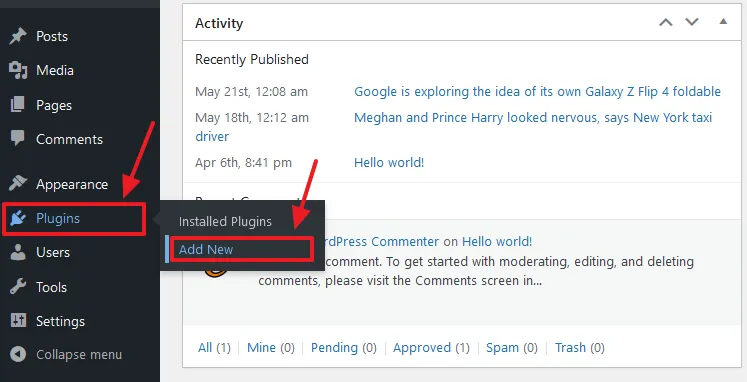Show Approved comments
The width and height of the screenshot is (747, 382).
tap(422, 348)
